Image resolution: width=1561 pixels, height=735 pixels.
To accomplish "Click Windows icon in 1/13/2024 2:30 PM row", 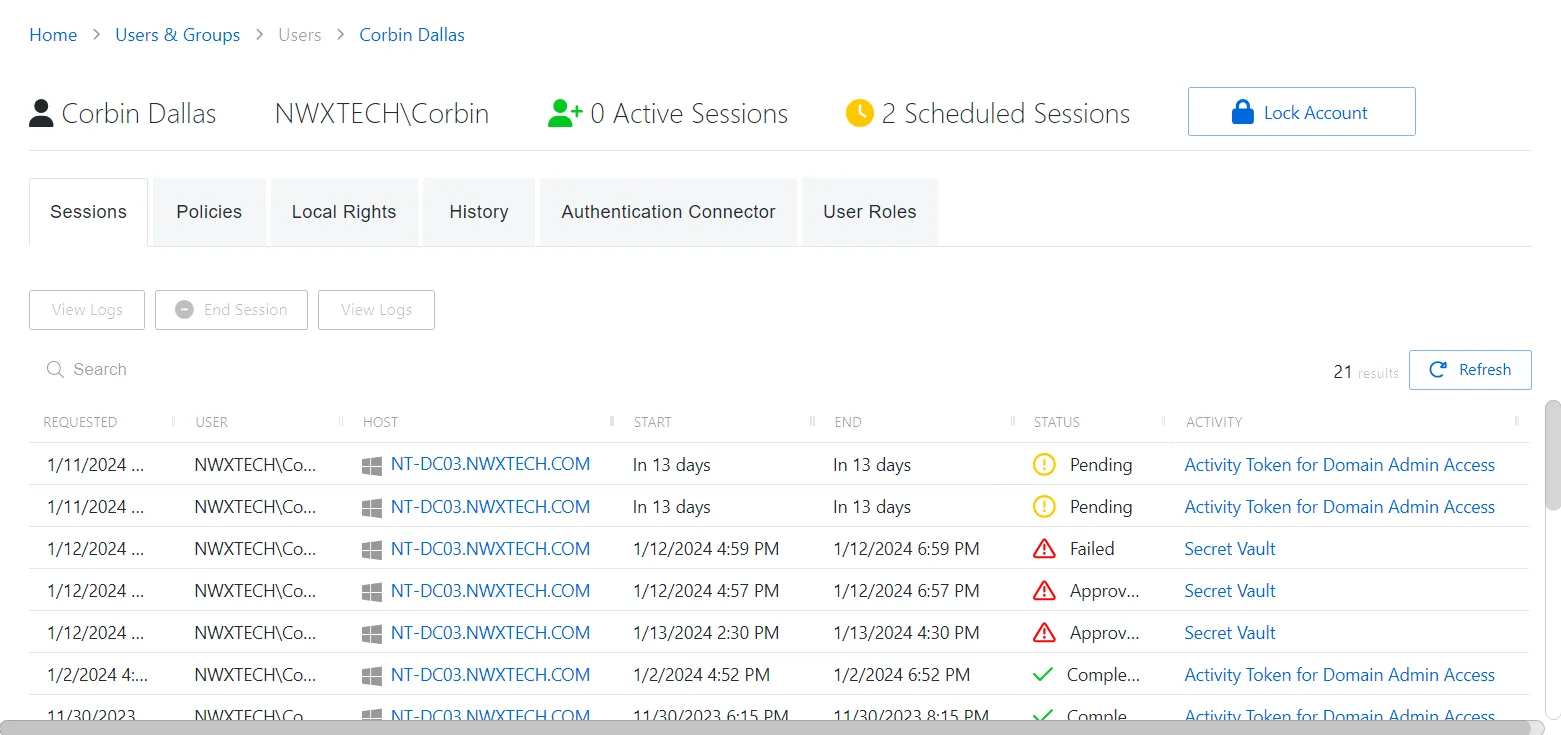I will click(372, 634).
